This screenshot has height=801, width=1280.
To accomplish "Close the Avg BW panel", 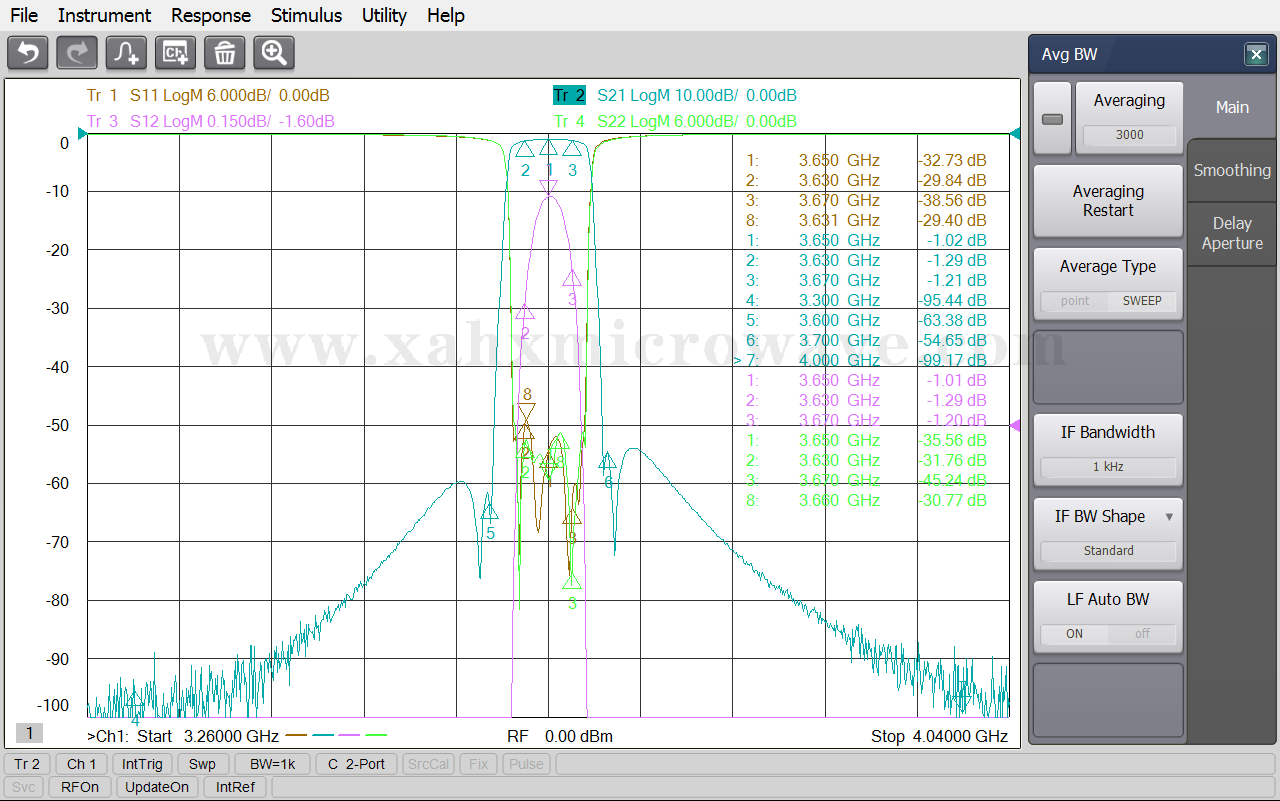I will click(x=1256, y=55).
